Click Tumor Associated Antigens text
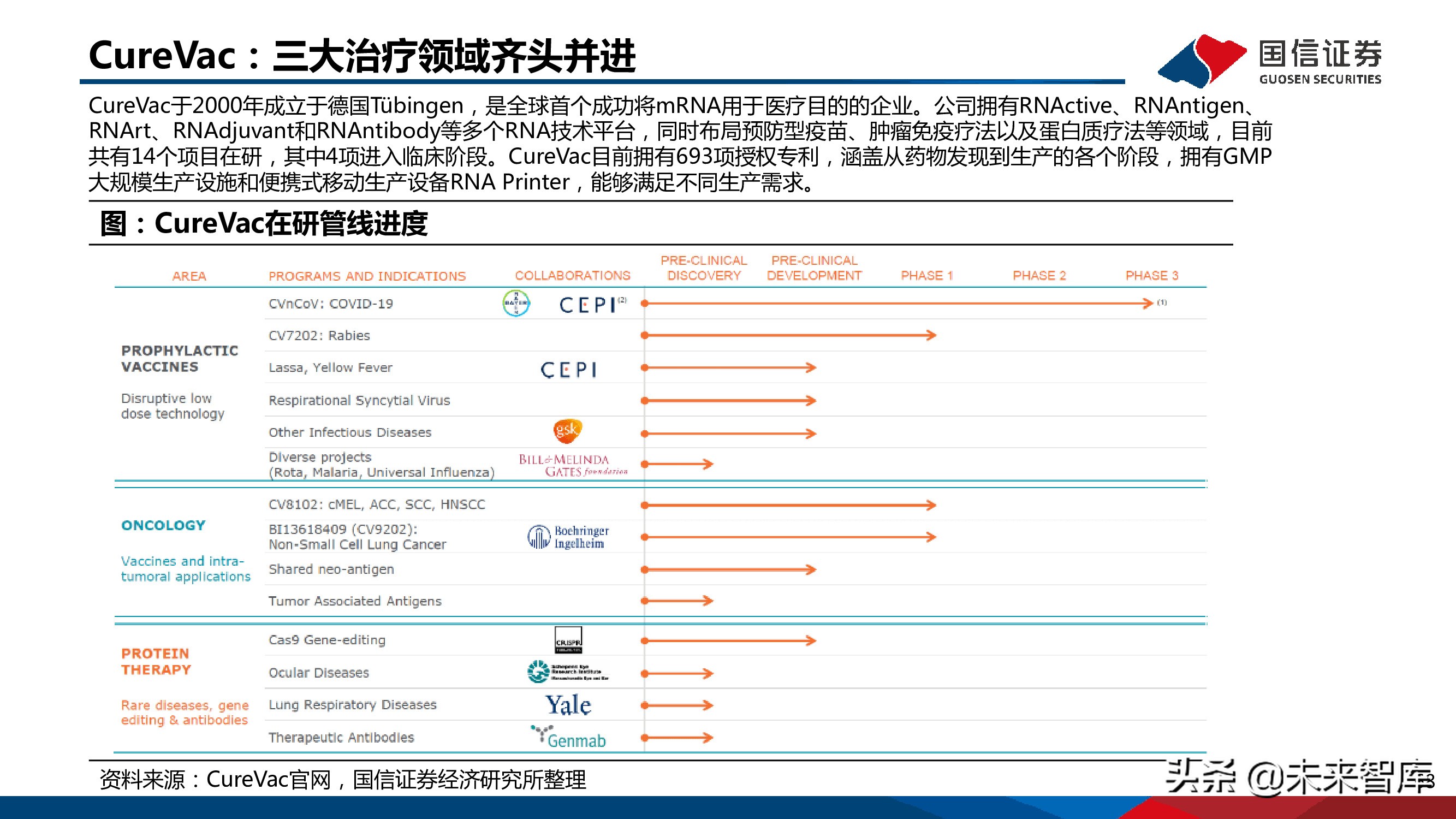 tap(355, 601)
